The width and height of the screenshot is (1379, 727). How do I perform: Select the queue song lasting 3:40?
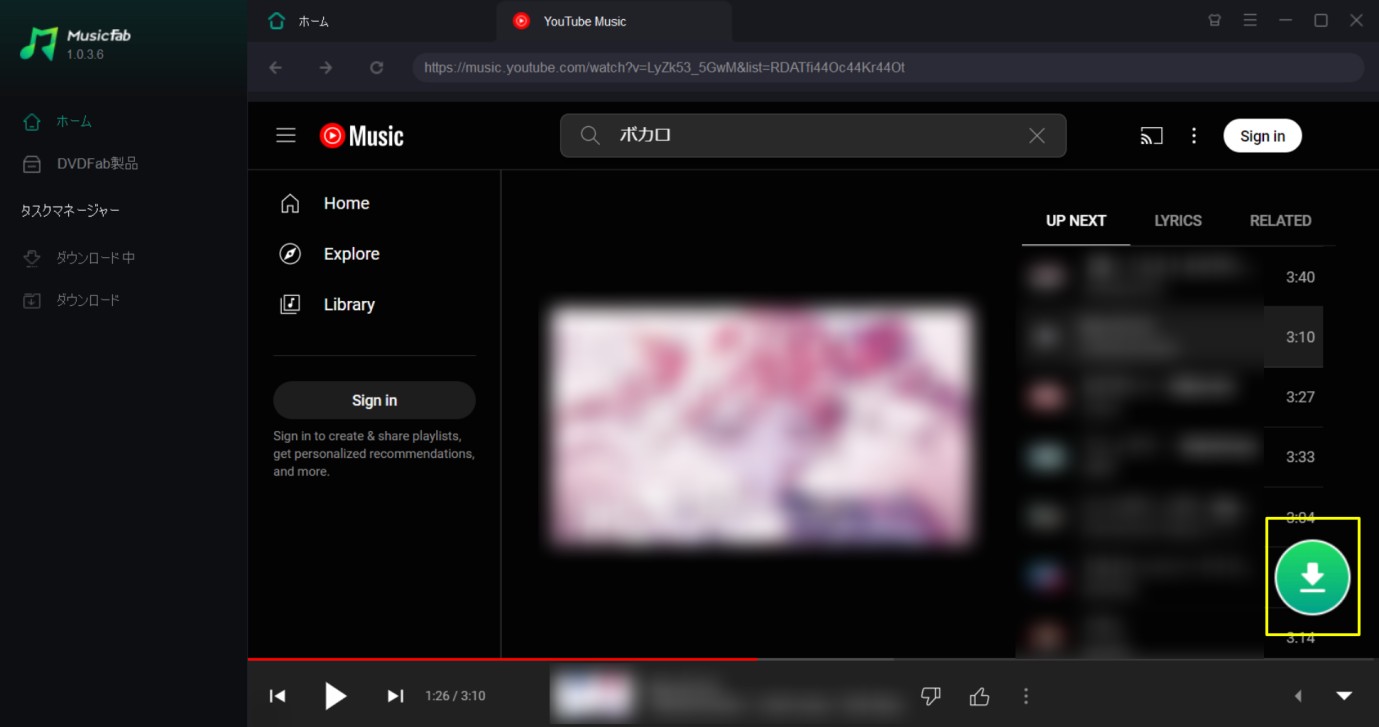(x=1172, y=277)
